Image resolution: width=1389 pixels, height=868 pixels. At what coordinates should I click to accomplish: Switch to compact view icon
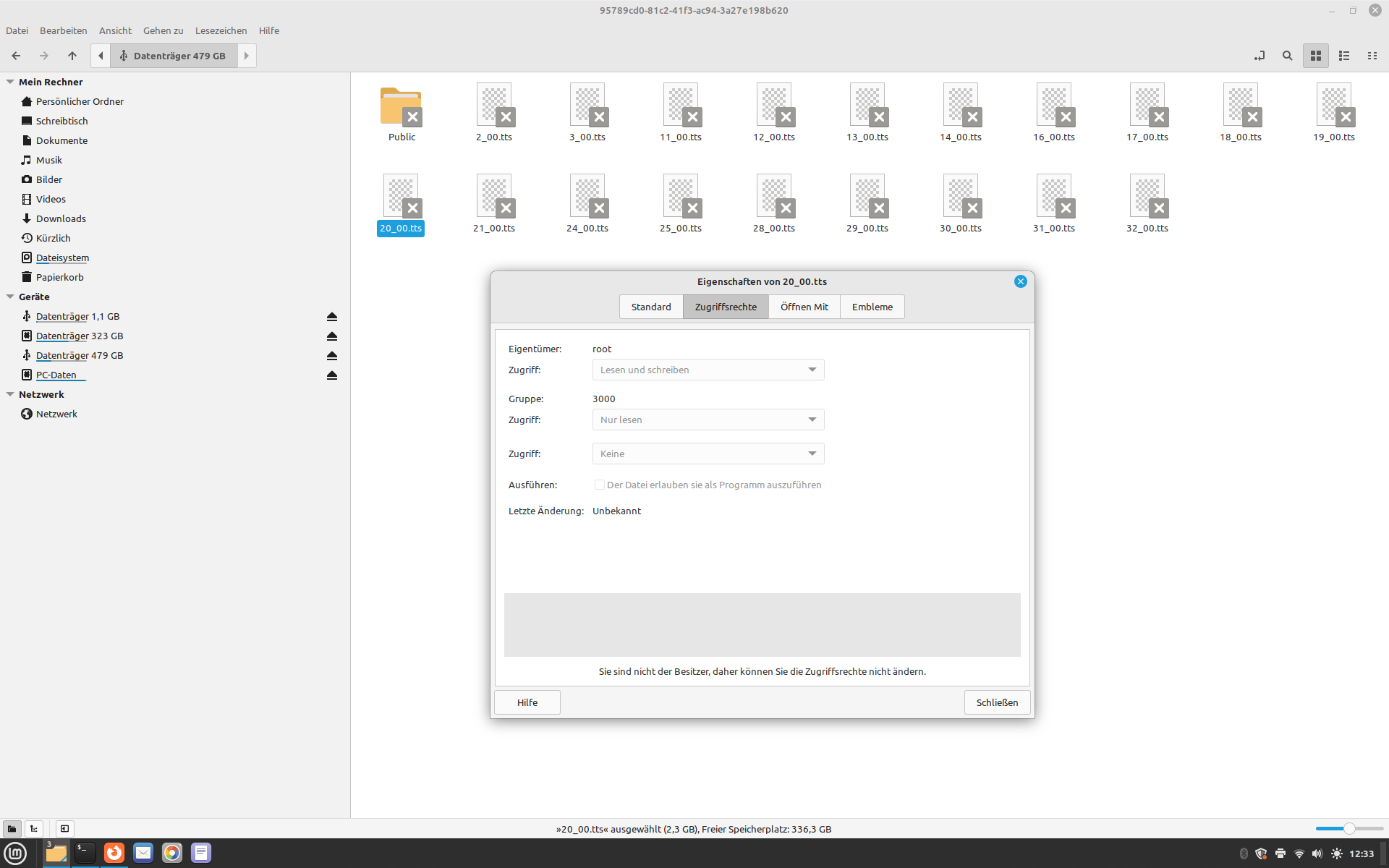[x=1372, y=56]
